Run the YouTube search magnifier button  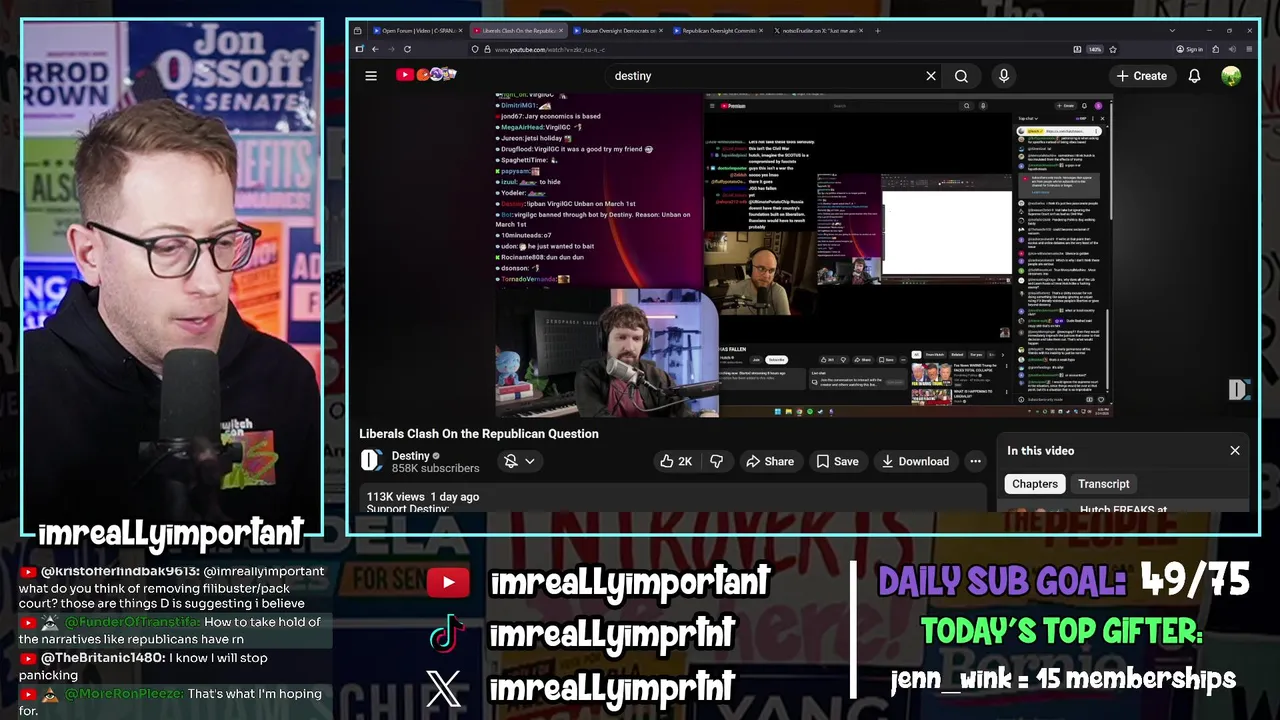click(961, 76)
